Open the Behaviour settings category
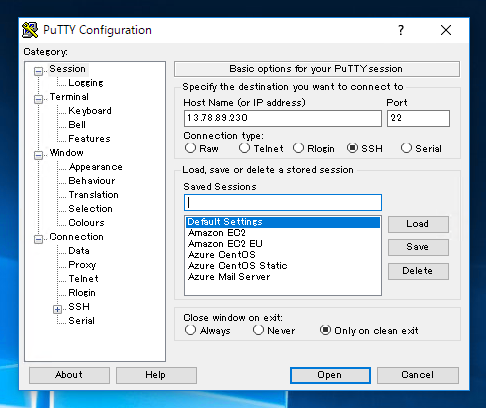486x408 pixels. point(92,181)
